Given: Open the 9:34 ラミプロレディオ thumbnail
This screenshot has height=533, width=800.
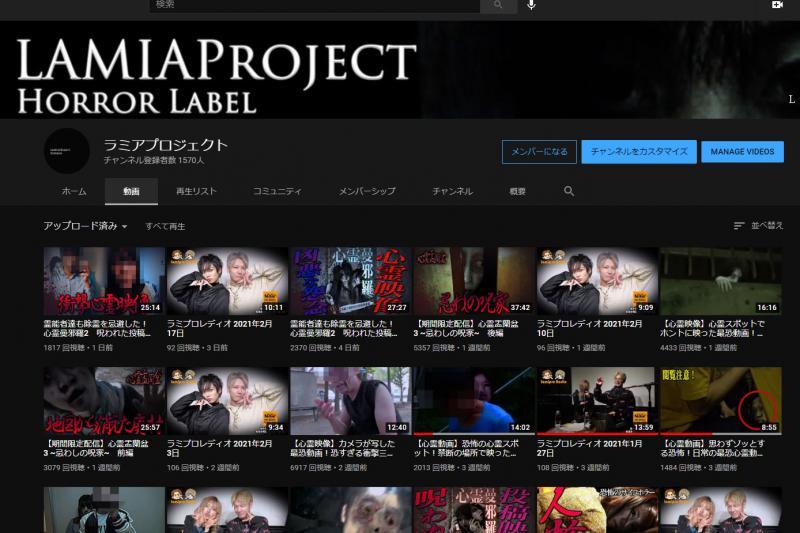Looking at the screenshot, I should 227,401.
